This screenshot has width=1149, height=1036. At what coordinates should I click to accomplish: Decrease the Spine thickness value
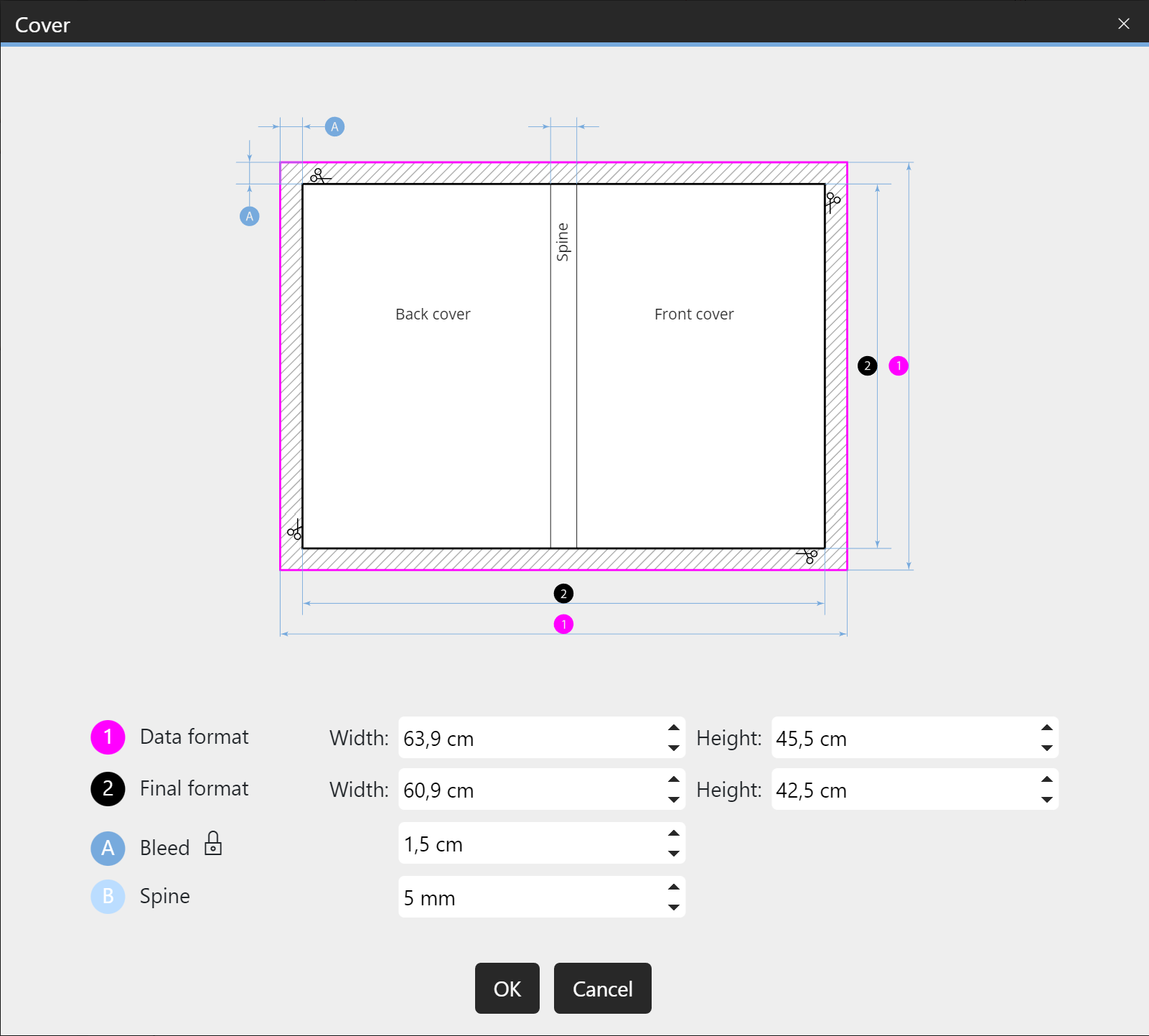click(673, 907)
